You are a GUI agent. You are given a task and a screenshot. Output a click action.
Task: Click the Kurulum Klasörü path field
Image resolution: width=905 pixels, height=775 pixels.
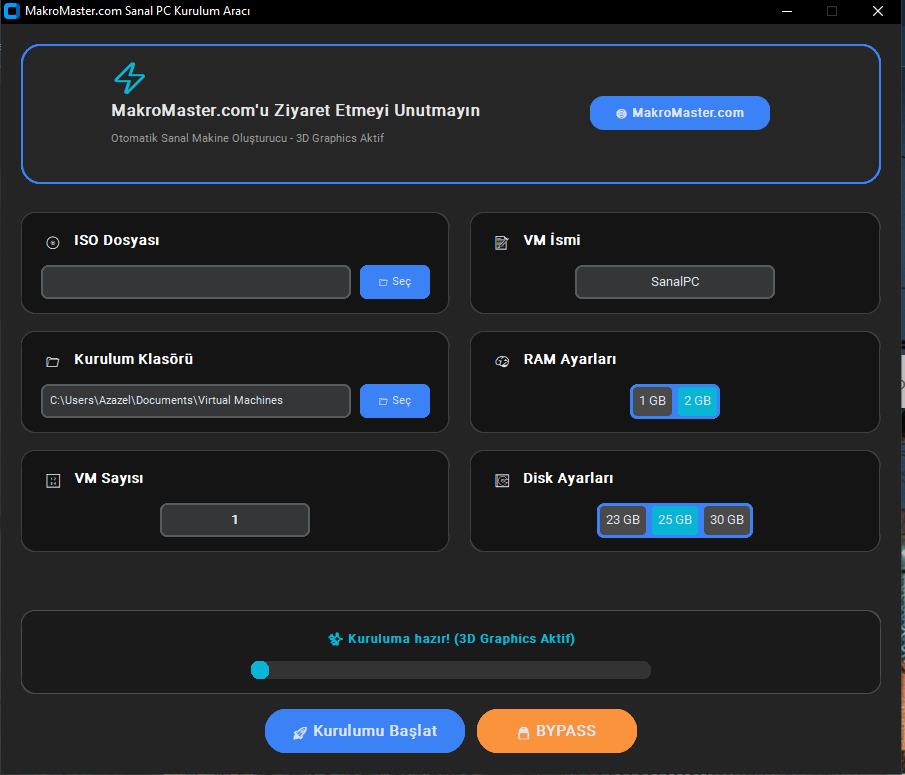click(x=196, y=400)
